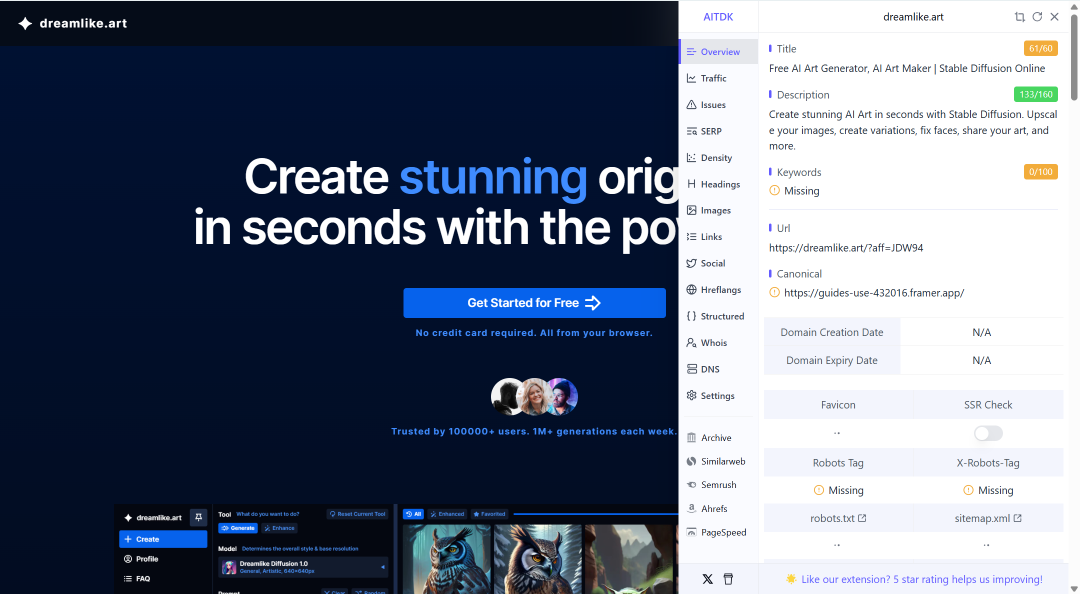
Task: Click the AITDK logo text
Action: [x=718, y=17]
